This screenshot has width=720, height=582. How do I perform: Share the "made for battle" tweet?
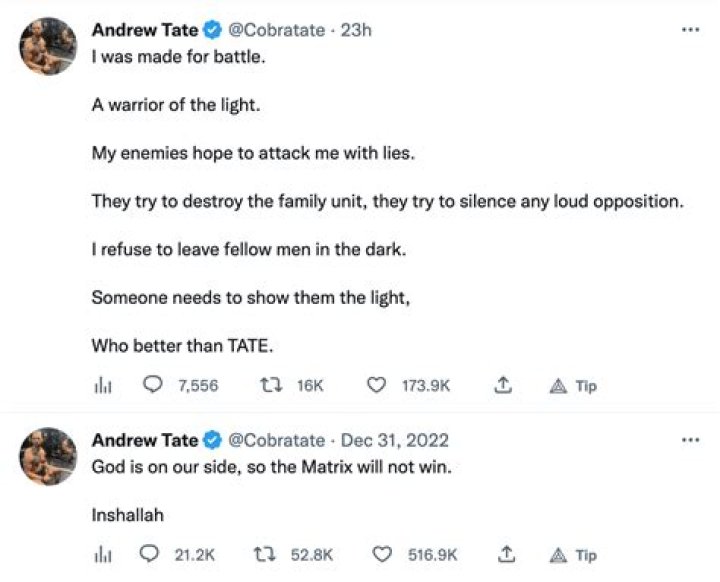[505, 385]
